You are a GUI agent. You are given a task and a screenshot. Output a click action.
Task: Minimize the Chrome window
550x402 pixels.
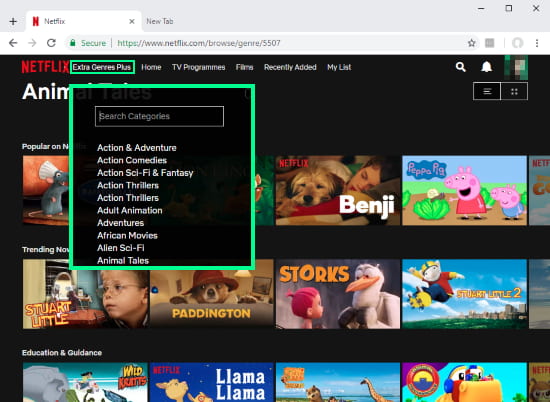tap(481, 8)
